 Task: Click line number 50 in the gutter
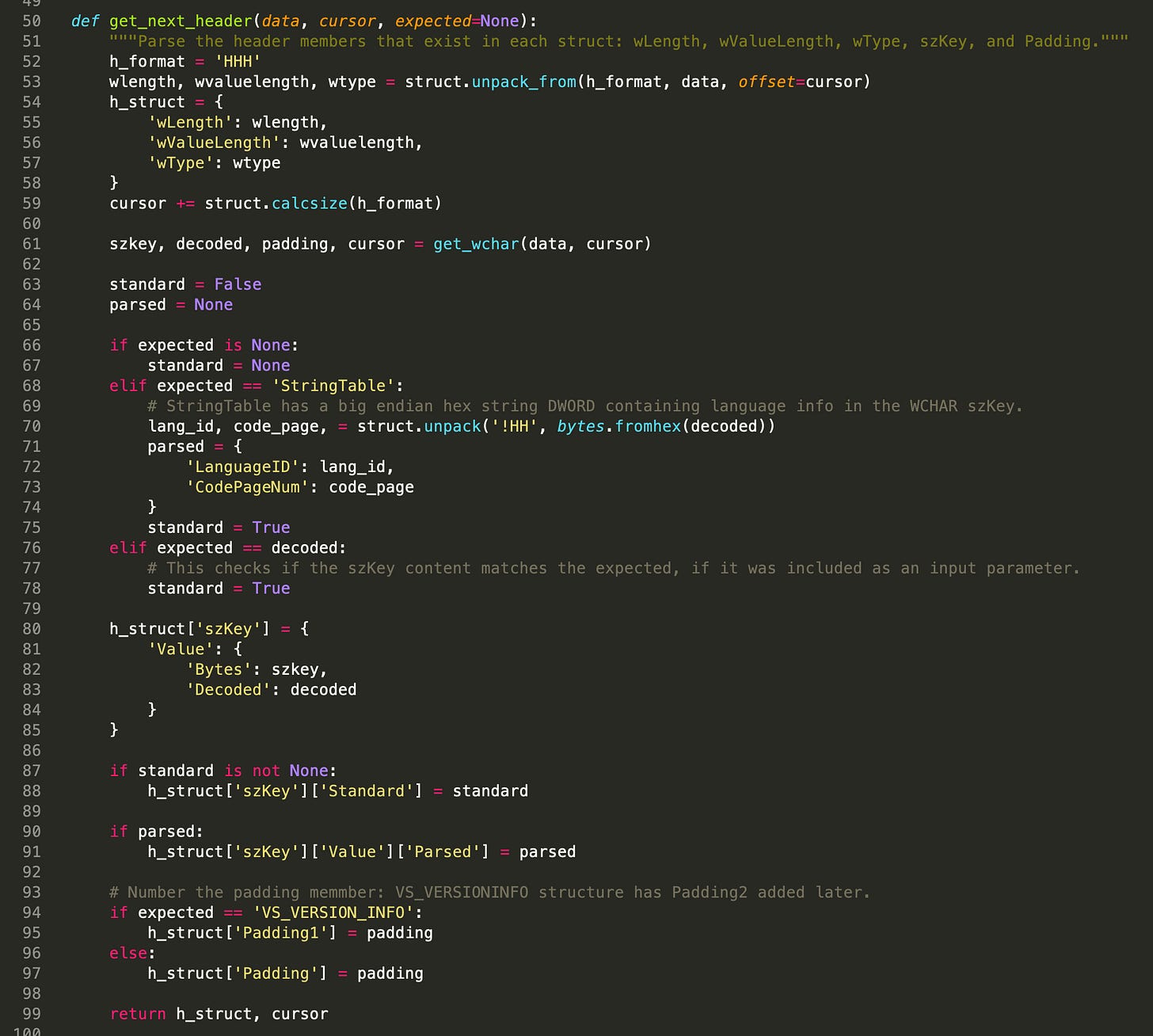31,21
